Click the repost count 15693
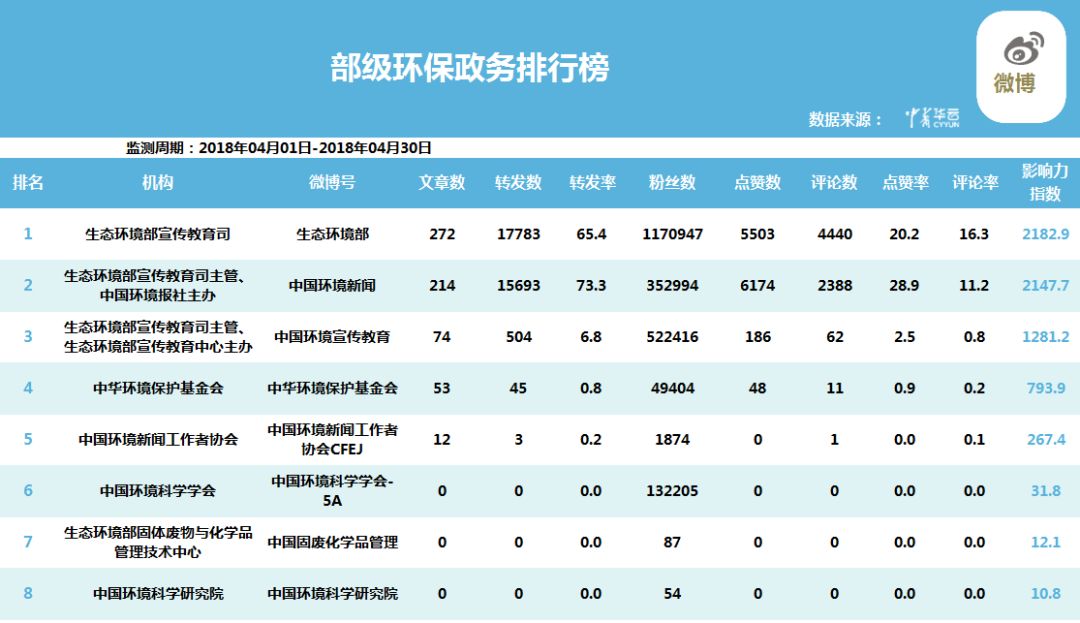Image resolution: width=1080 pixels, height=623 pixels. (x=519, y=285)
